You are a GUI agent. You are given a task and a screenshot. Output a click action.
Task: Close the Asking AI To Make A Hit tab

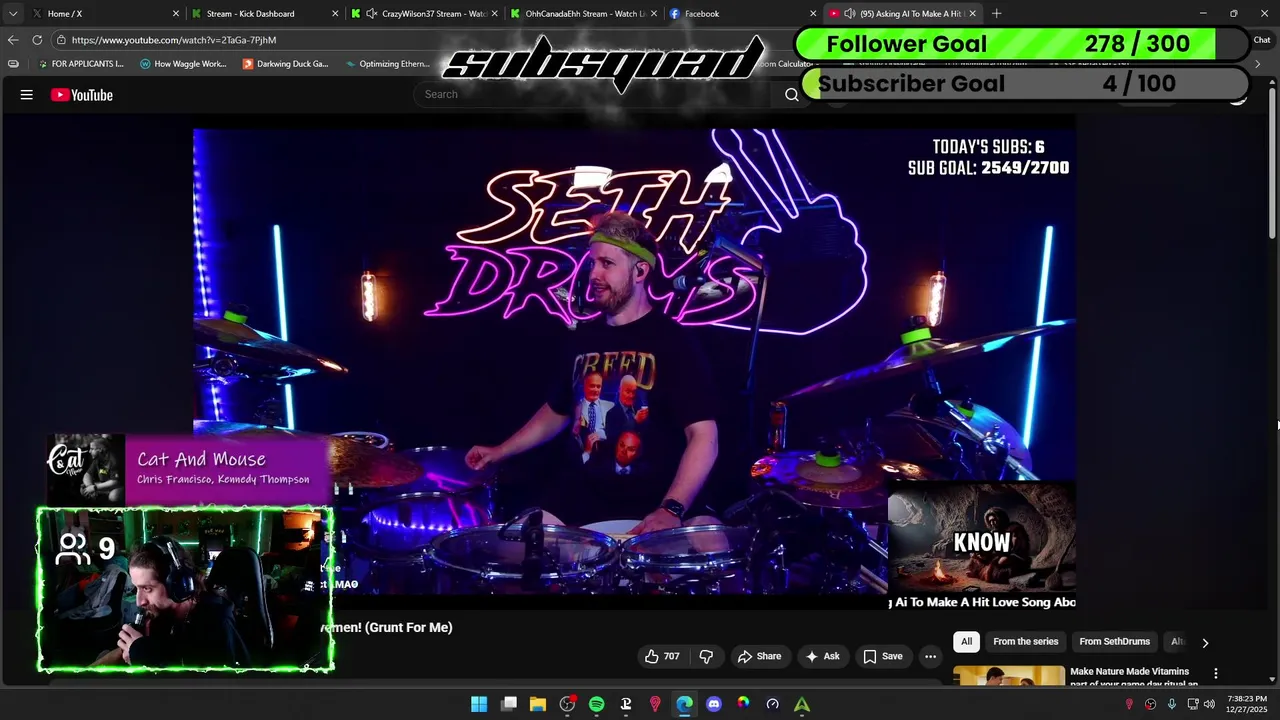click(972, 14)
